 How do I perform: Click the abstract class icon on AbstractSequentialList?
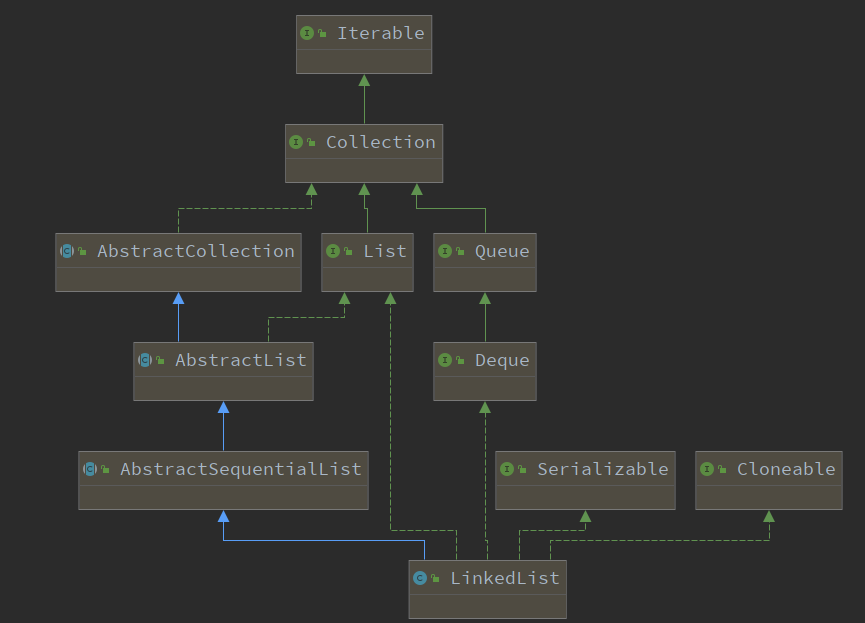click(x=90, y=469)
